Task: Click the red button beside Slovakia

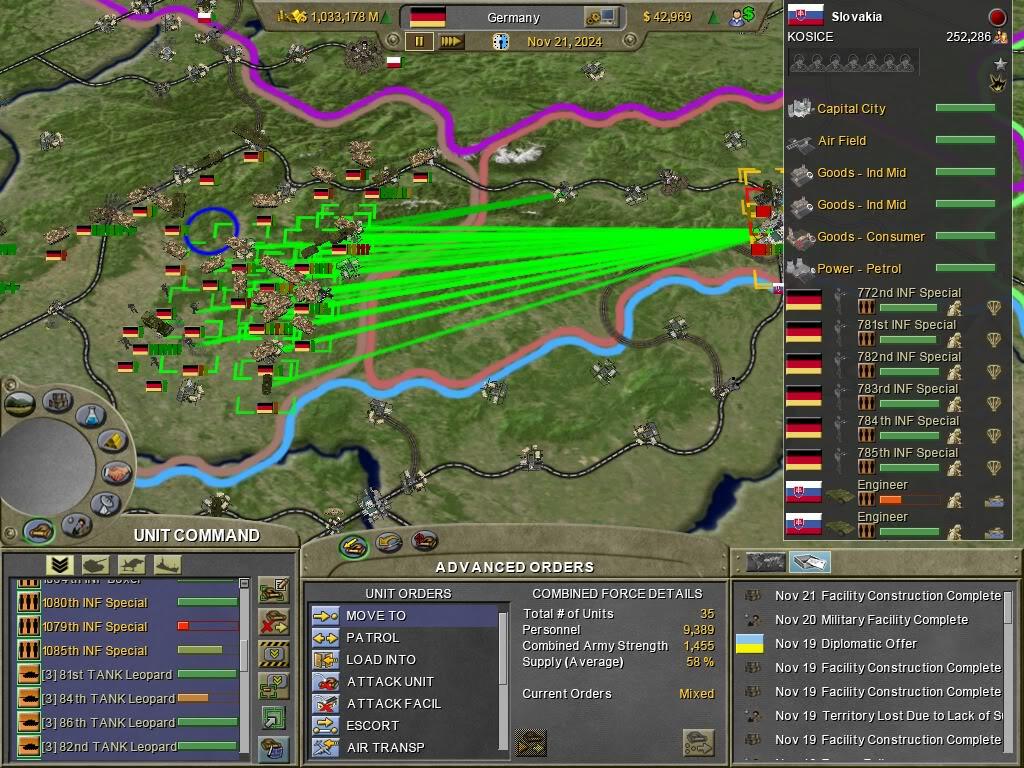Action: tap(996, 17)
